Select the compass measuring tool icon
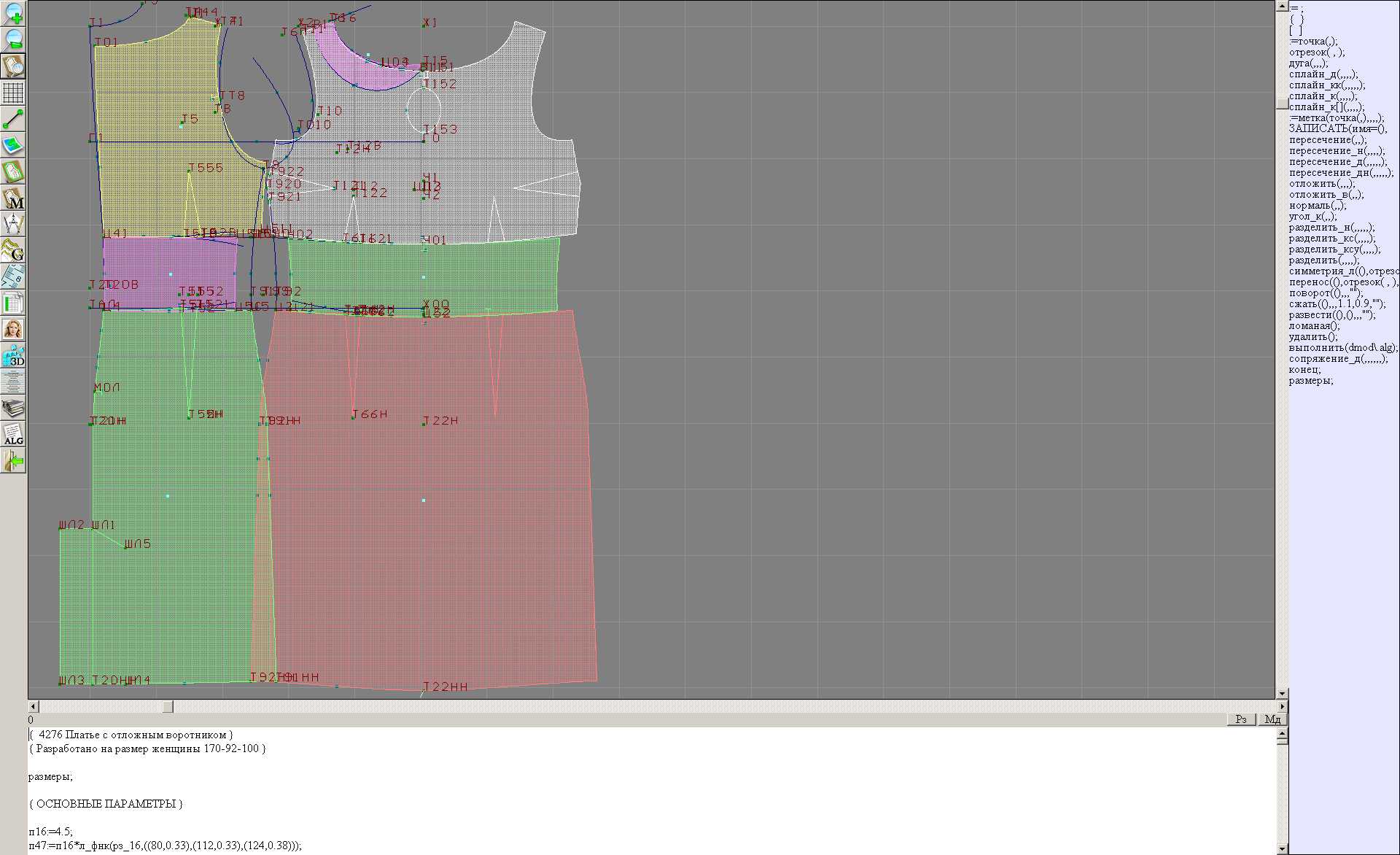 13,224
